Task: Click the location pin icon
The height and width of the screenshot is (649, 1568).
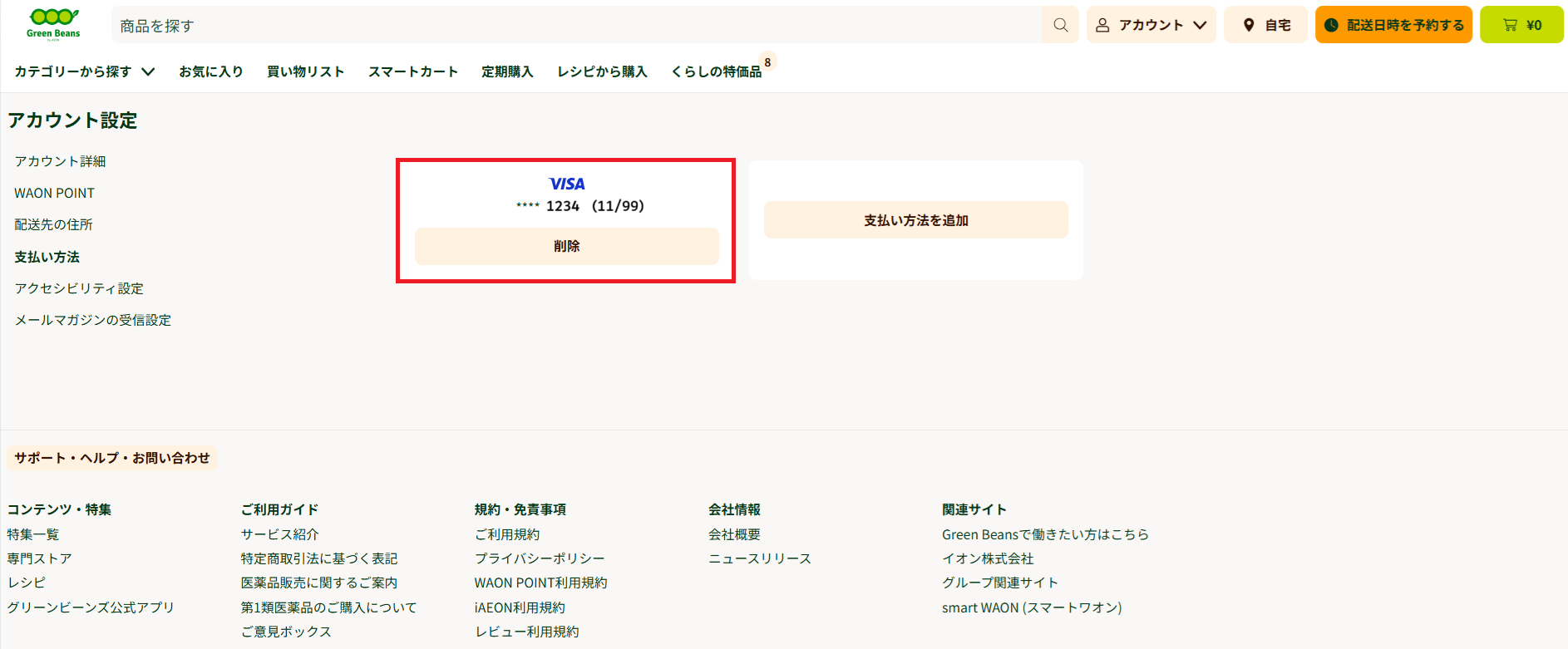Action: click(x=1249, y=25)
